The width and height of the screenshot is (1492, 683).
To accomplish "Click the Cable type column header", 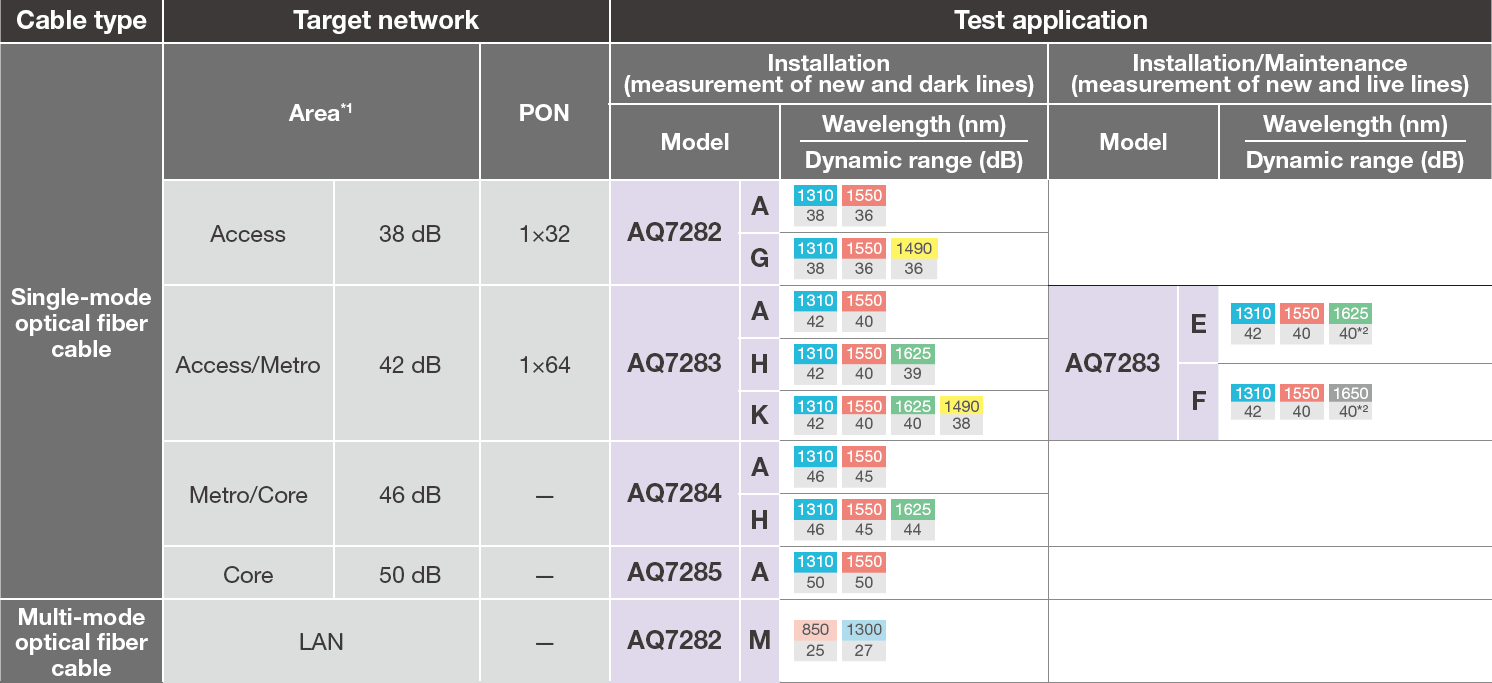I will 81,21.
